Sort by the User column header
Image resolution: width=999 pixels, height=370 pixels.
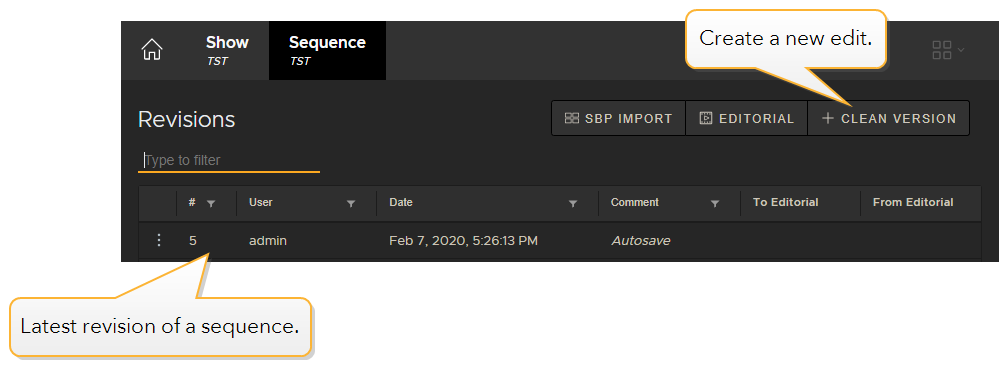261,203
